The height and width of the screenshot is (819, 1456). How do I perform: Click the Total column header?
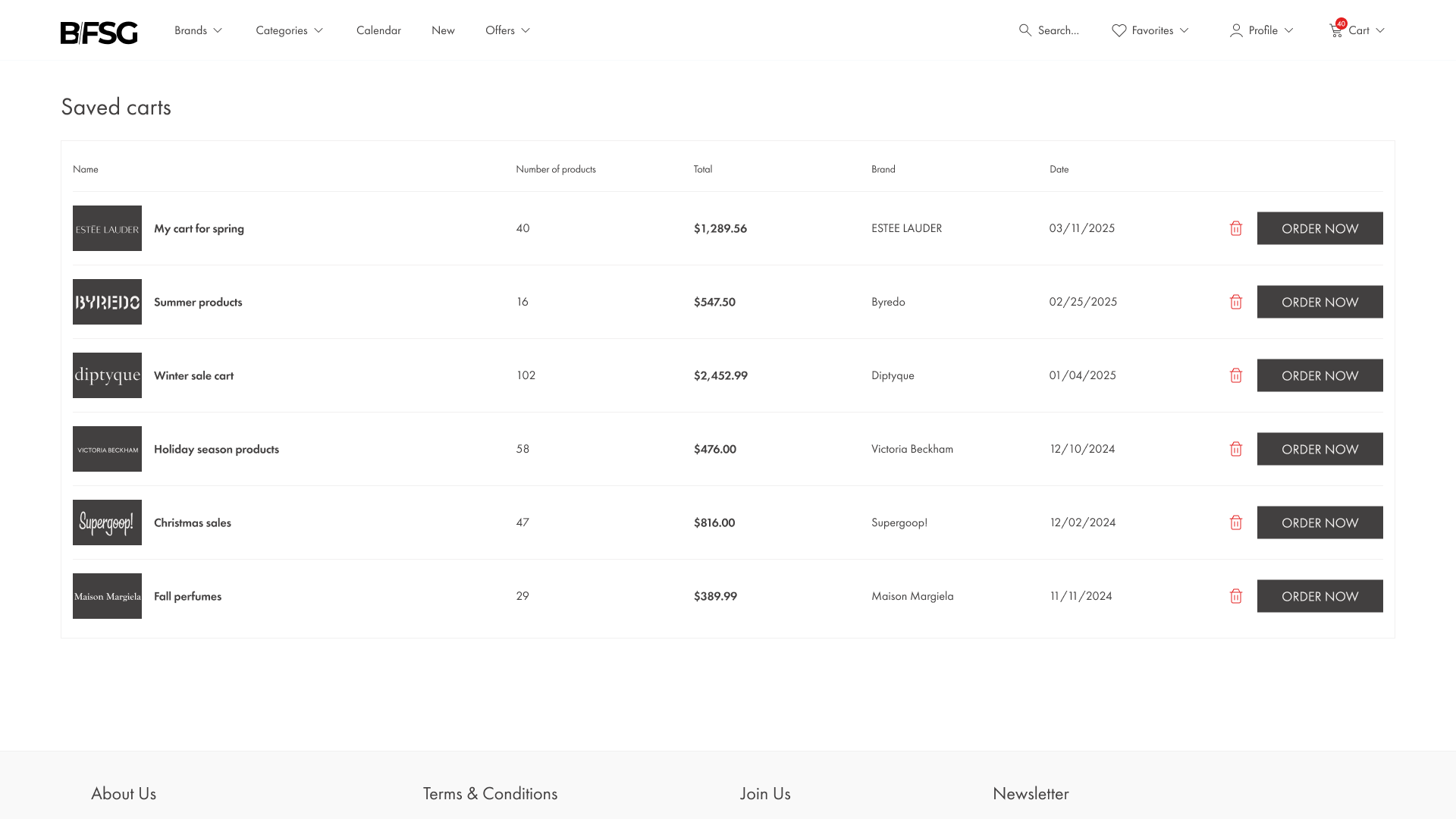(703, 169)
